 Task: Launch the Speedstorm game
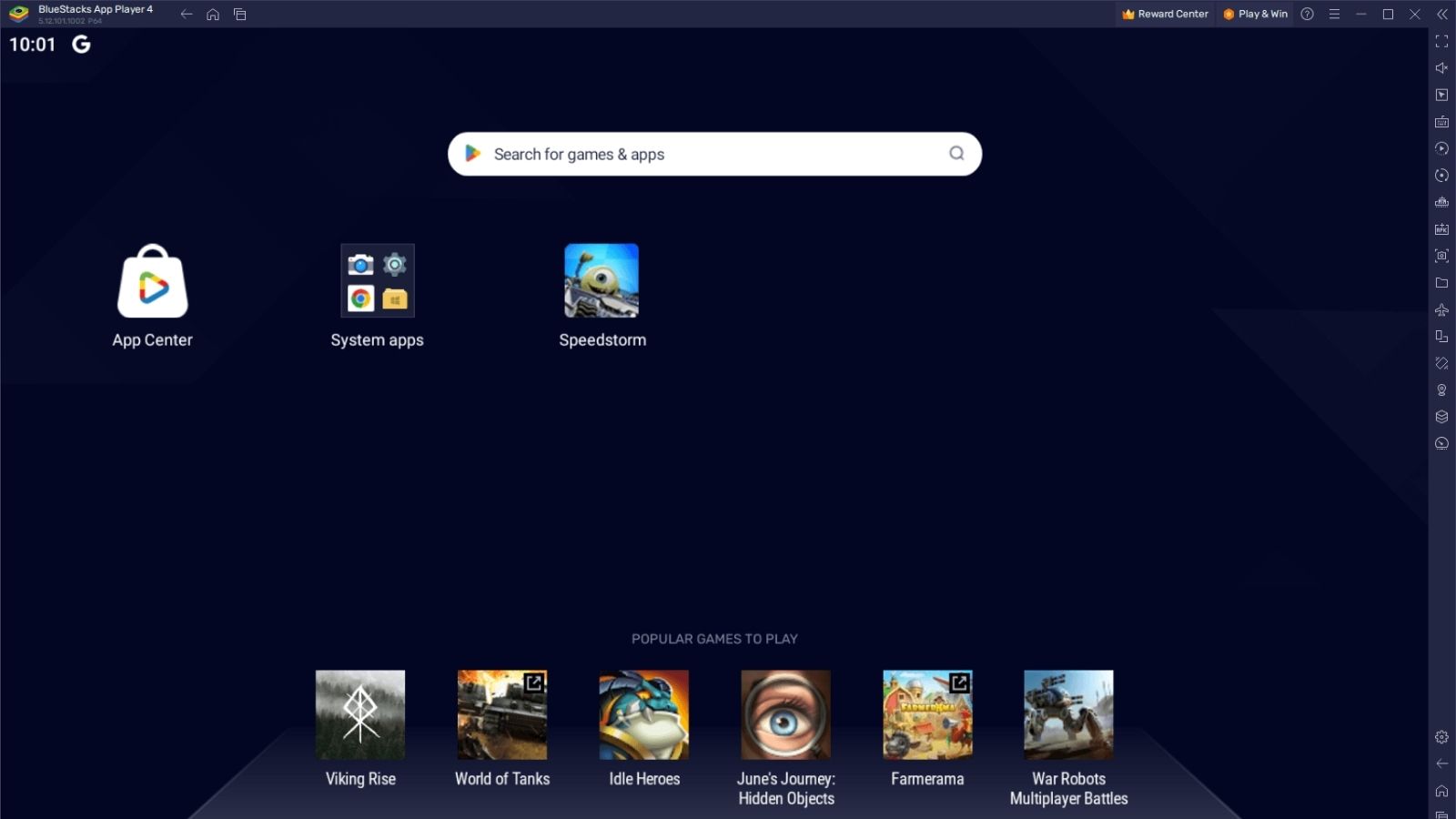pos(602,281)
